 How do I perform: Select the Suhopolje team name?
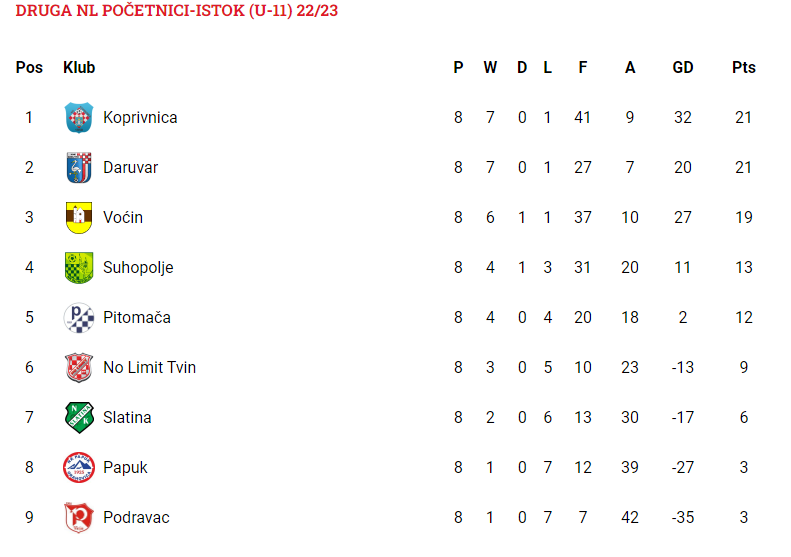point(138,267)
